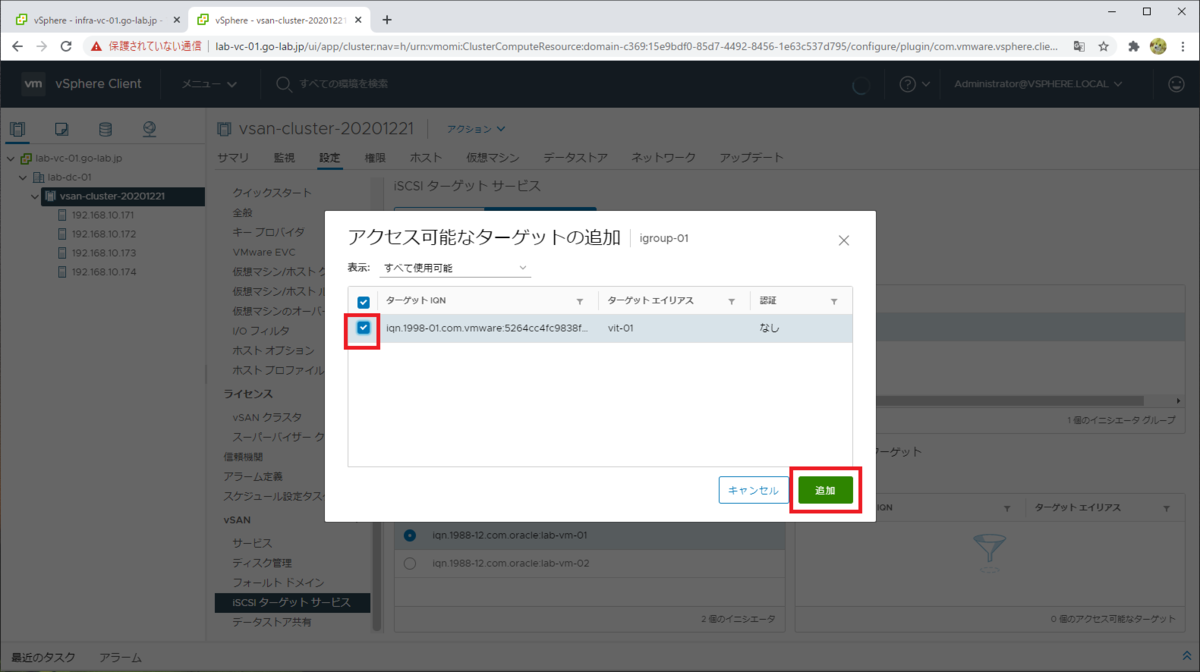Select host 192.168.10.172 in tree
Image resolution: width=1200 pixels, height=672 pixels.
pos(102,234)
